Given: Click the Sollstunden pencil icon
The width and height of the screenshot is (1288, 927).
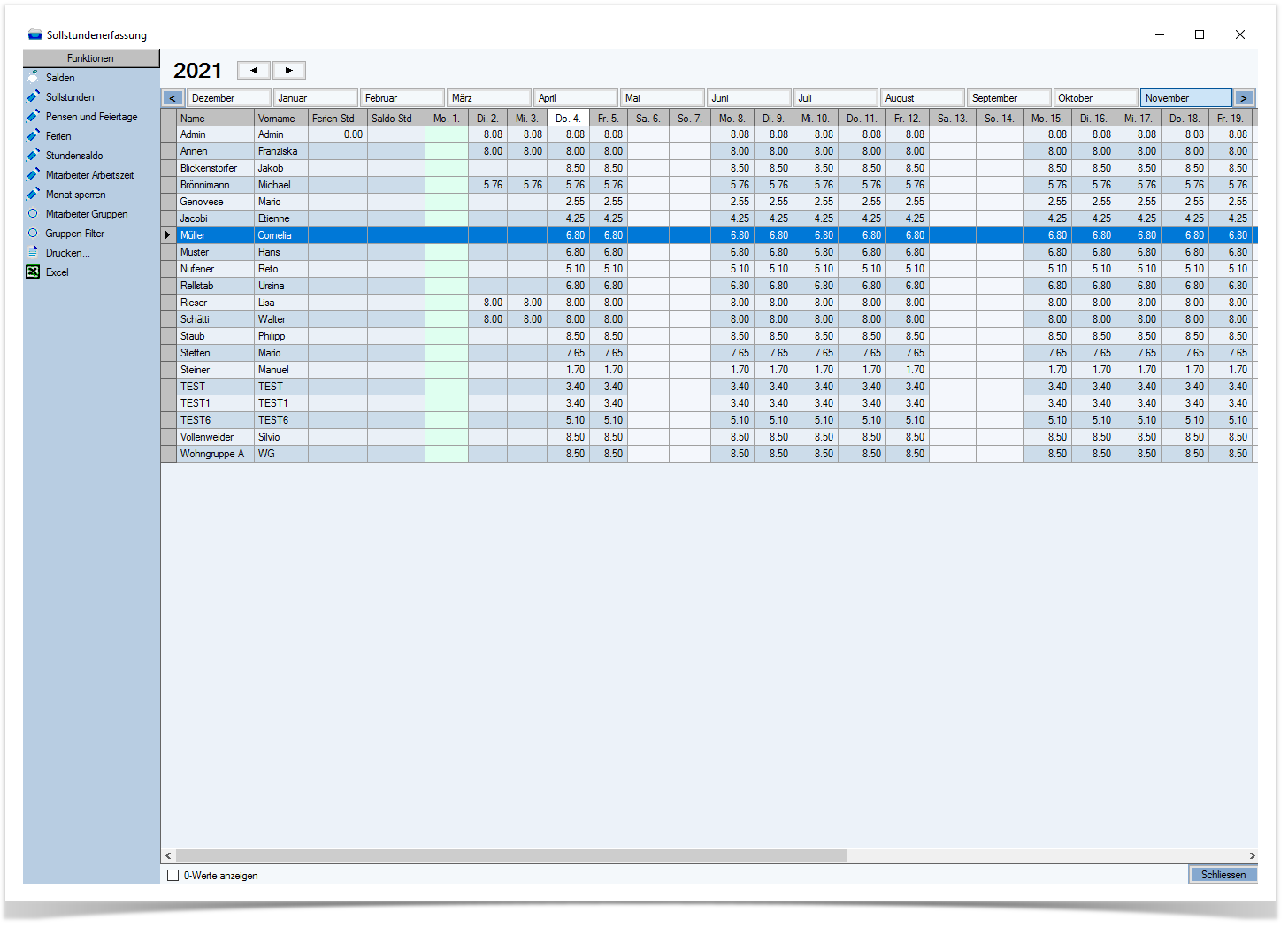Looking at the screenshot, I should [x=33, y=96].
